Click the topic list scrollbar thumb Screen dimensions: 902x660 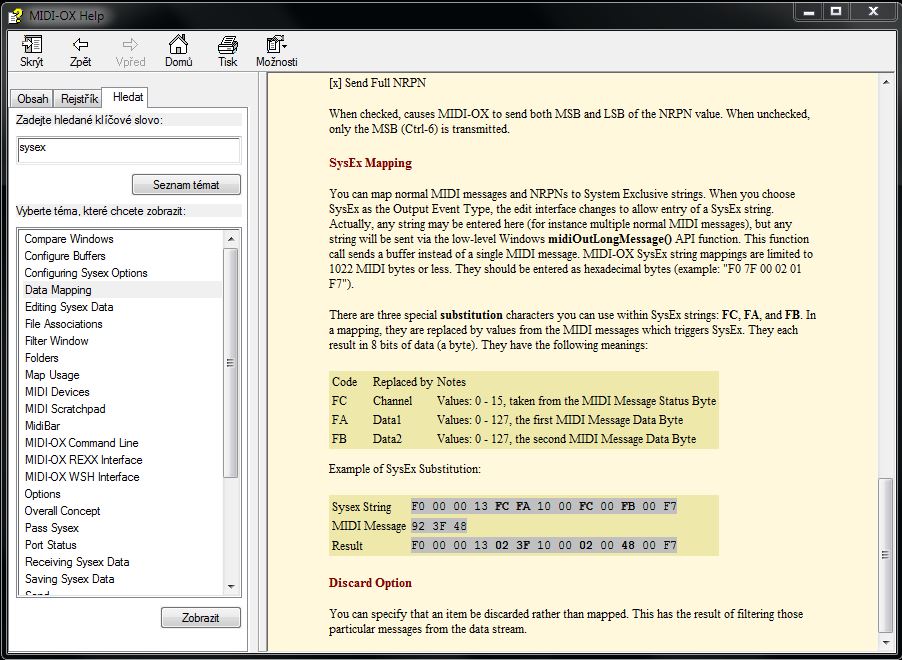231,363
